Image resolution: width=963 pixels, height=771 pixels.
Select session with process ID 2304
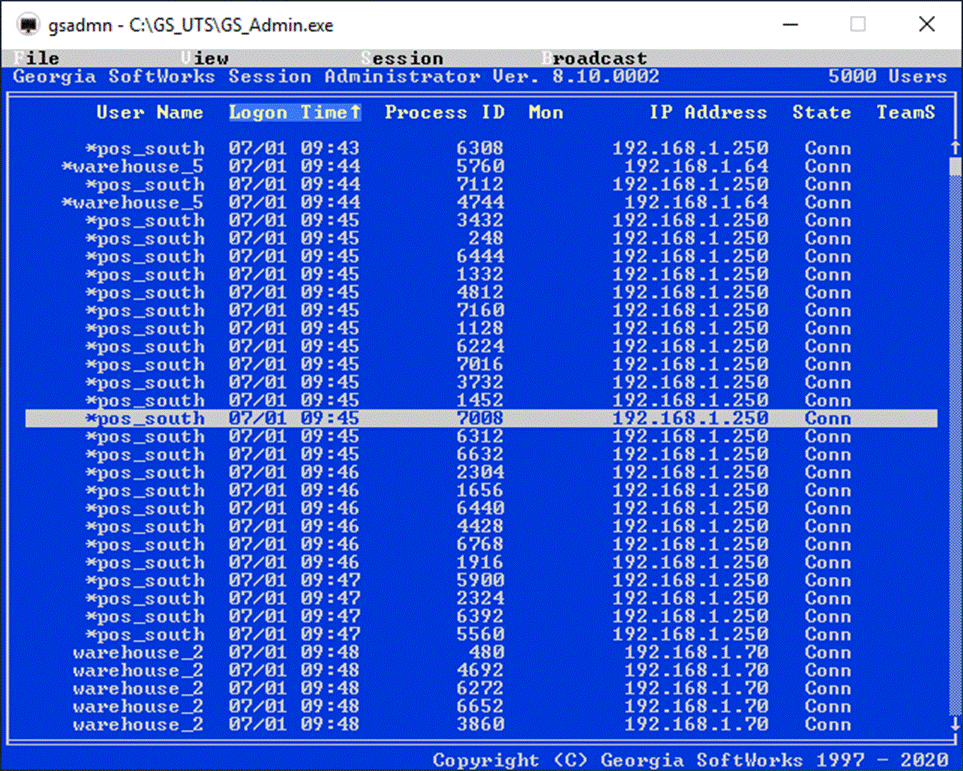tap(482, 472)
